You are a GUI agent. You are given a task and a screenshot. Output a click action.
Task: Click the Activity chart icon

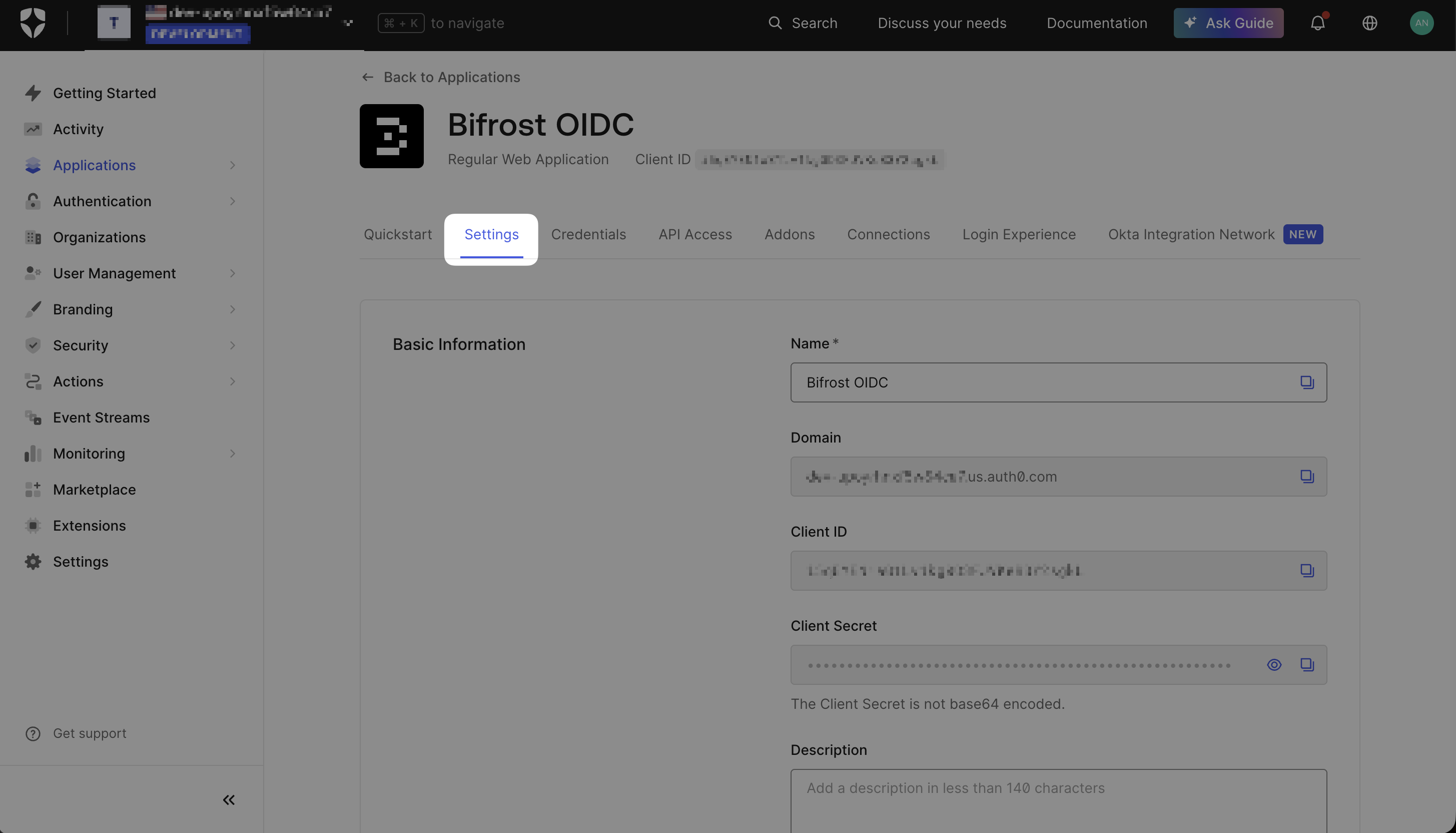coord(33,129)
